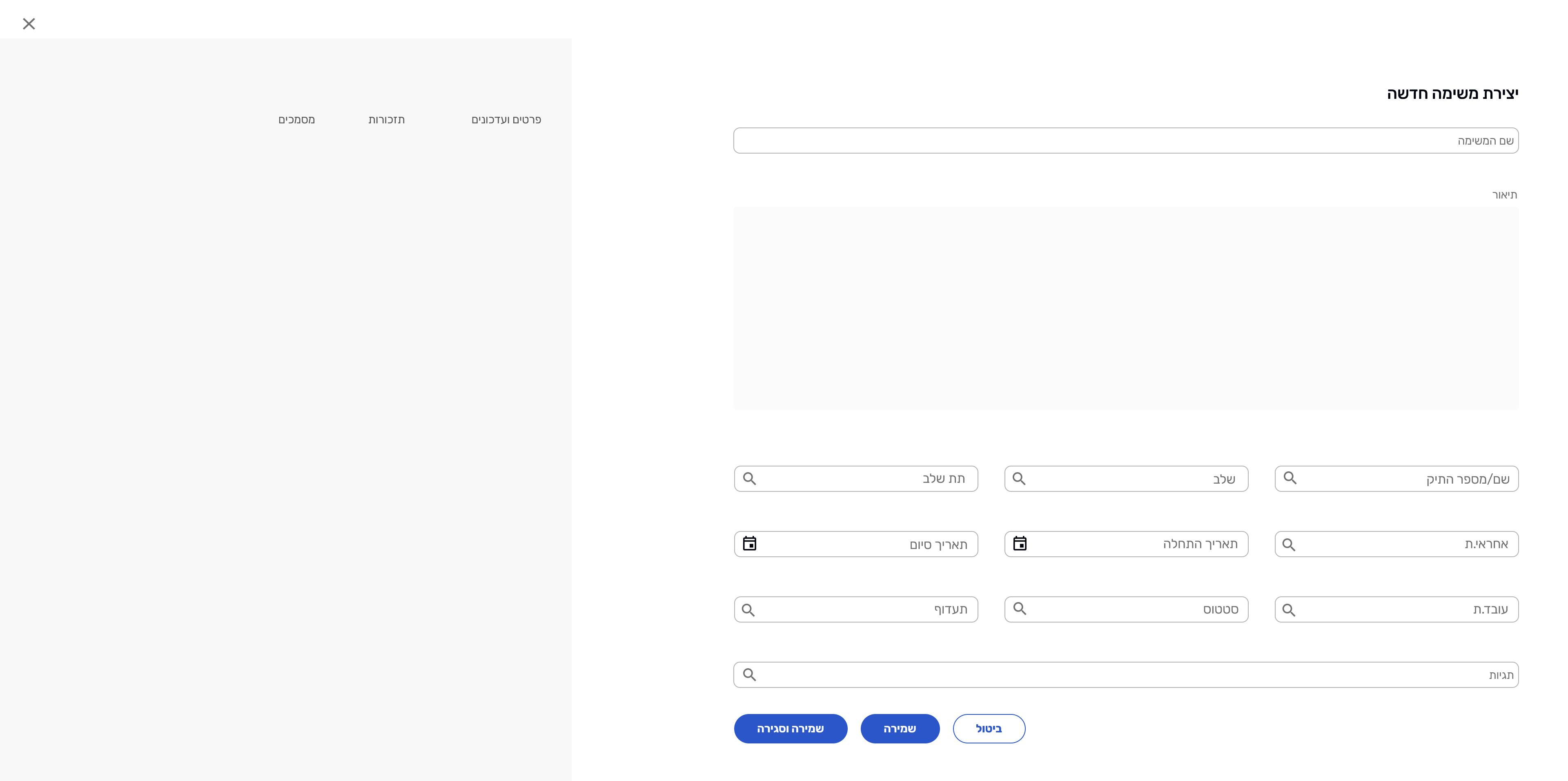Switch to פרטים ועדכונים tab

click(x=506, y=120)
